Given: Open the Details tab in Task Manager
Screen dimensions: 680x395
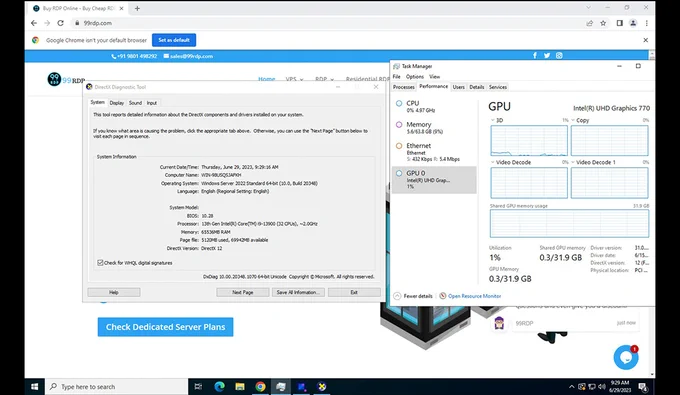Looking at the screenshot, I should click(x=477, y=87).
